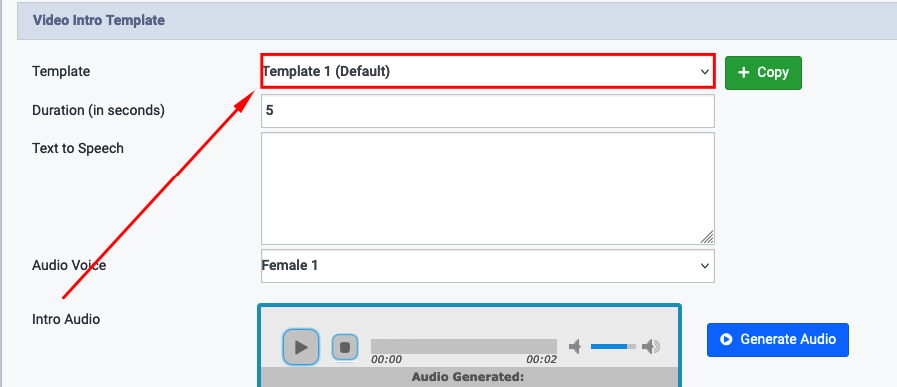Adjust the audio volume slider
Screen dimensions: 897x387
pyautogui.click(x=613, y=346)
